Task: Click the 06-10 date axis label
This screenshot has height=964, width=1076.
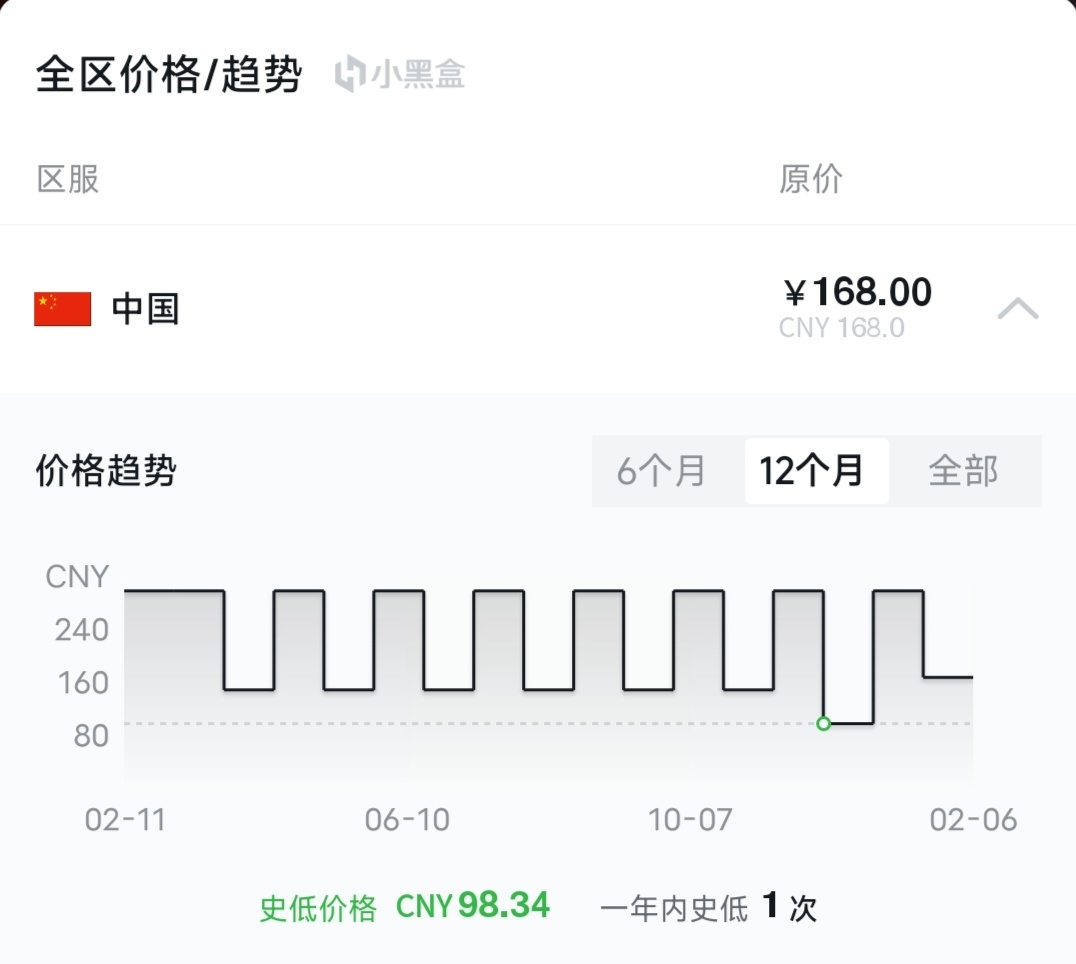Action: click(407, 820)
